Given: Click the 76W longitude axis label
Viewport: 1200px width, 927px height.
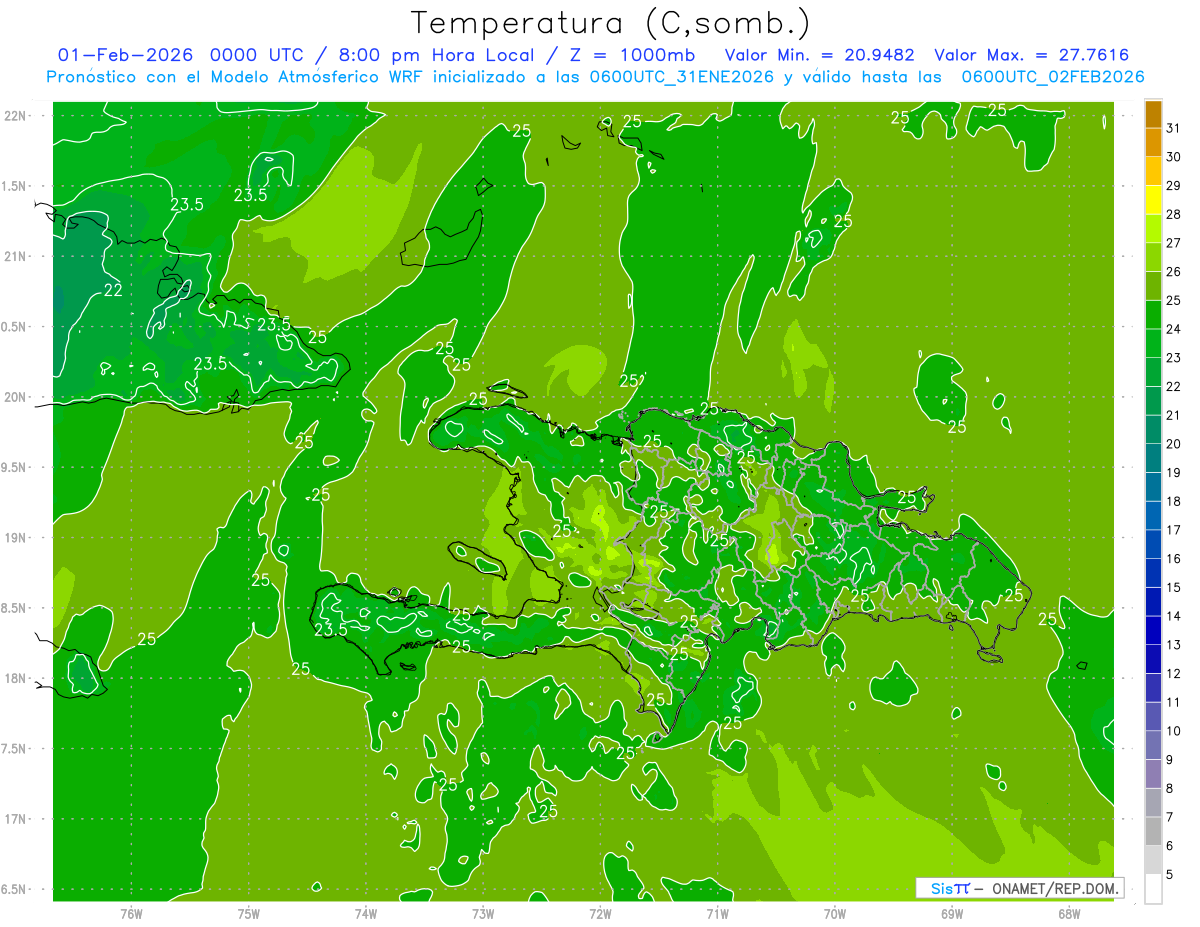Looking at the screenshot, I should (x=131, y=913).
